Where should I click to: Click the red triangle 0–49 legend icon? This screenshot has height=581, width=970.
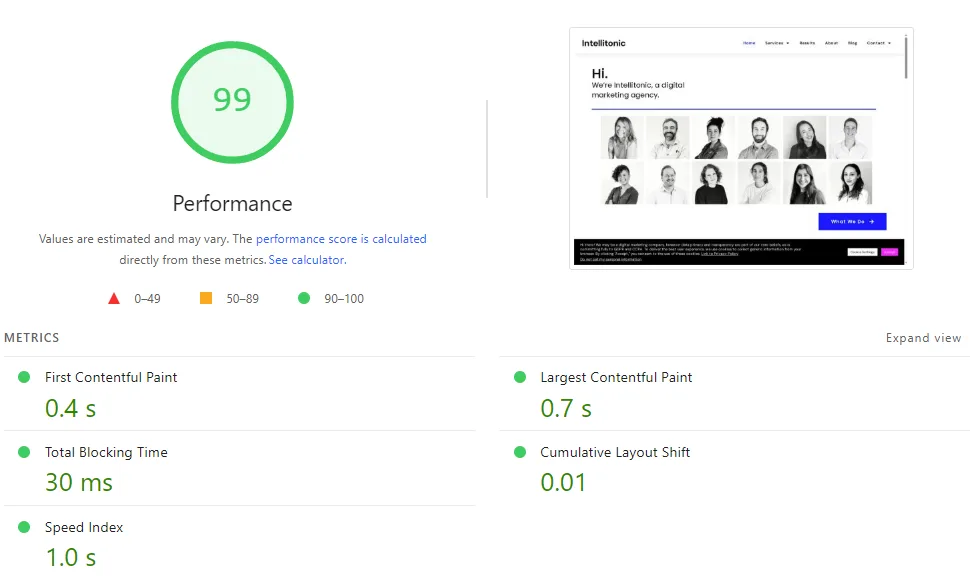pos(114,298)
